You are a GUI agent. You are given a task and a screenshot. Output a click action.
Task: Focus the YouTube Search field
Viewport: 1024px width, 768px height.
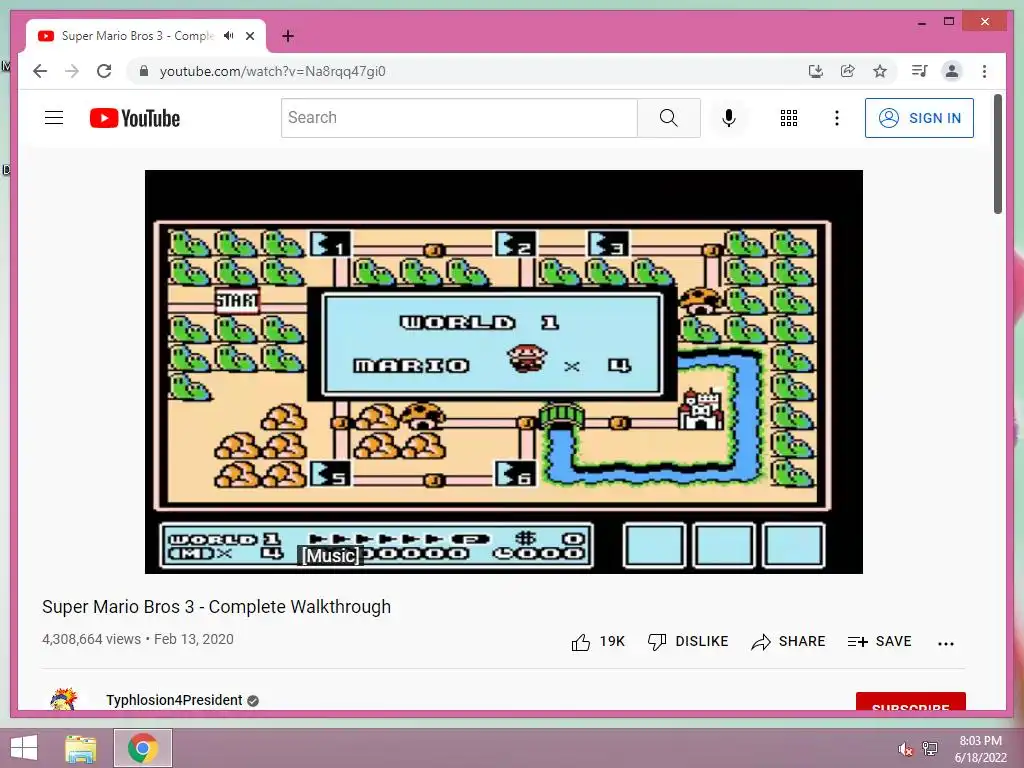(459, 118)
